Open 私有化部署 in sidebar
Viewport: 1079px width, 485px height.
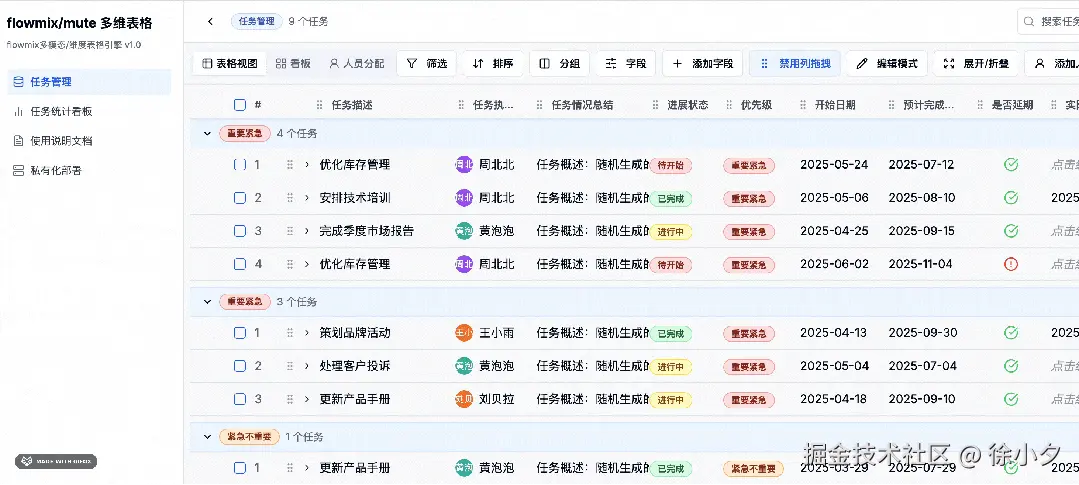click(89, 171)
